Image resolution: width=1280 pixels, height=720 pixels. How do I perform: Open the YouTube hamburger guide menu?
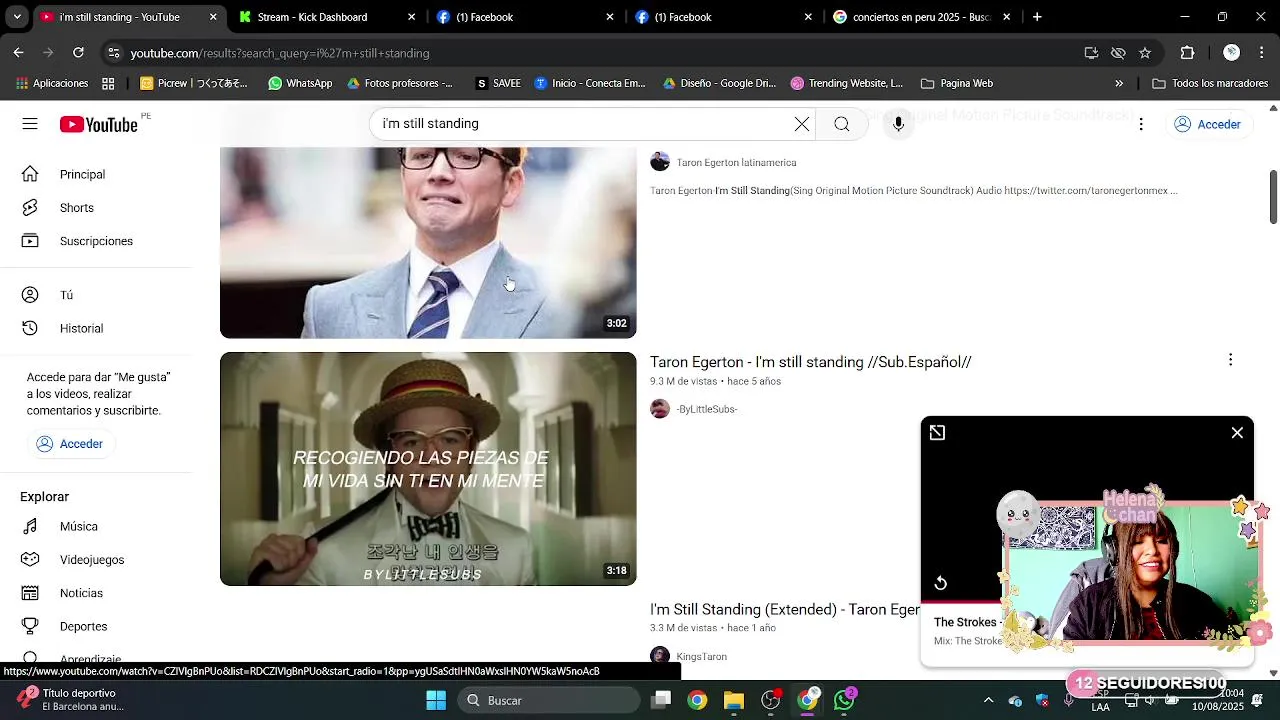pyautogui.click(x=30, y=124)
